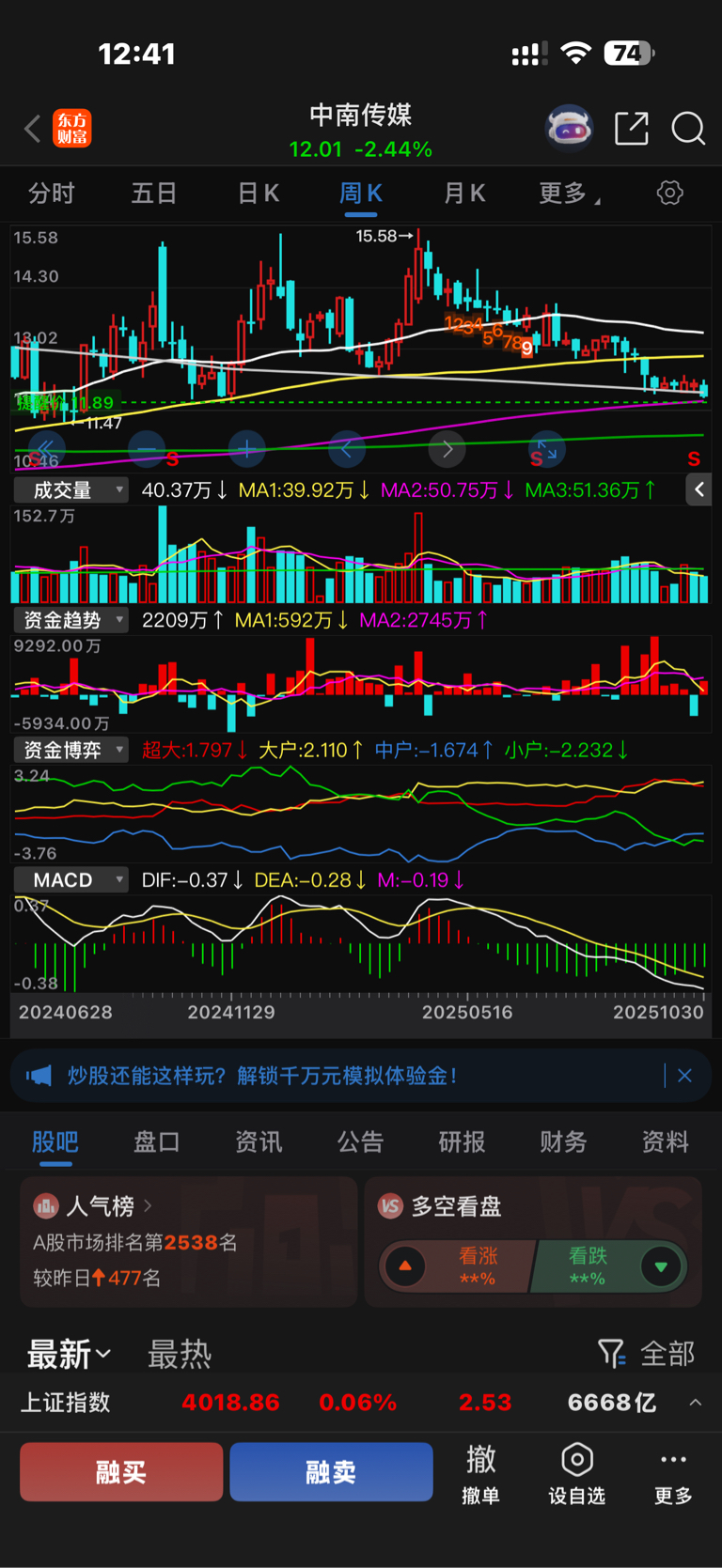Image resolution: width=722 pixels, height=1568 pixels.
Task: Tap the VS 多空看盘 icon
Action: pos(390,1205)
